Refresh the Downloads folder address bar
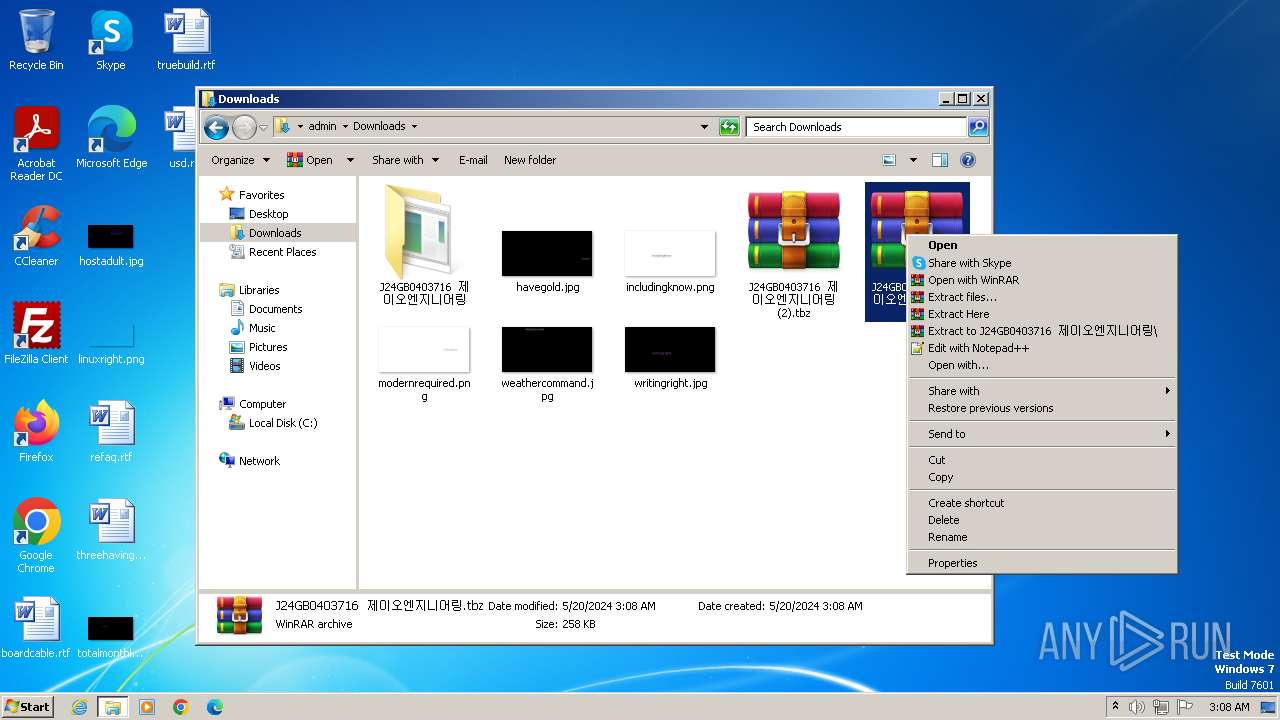This screenshot has height=720, width=1280. (729, 127)
